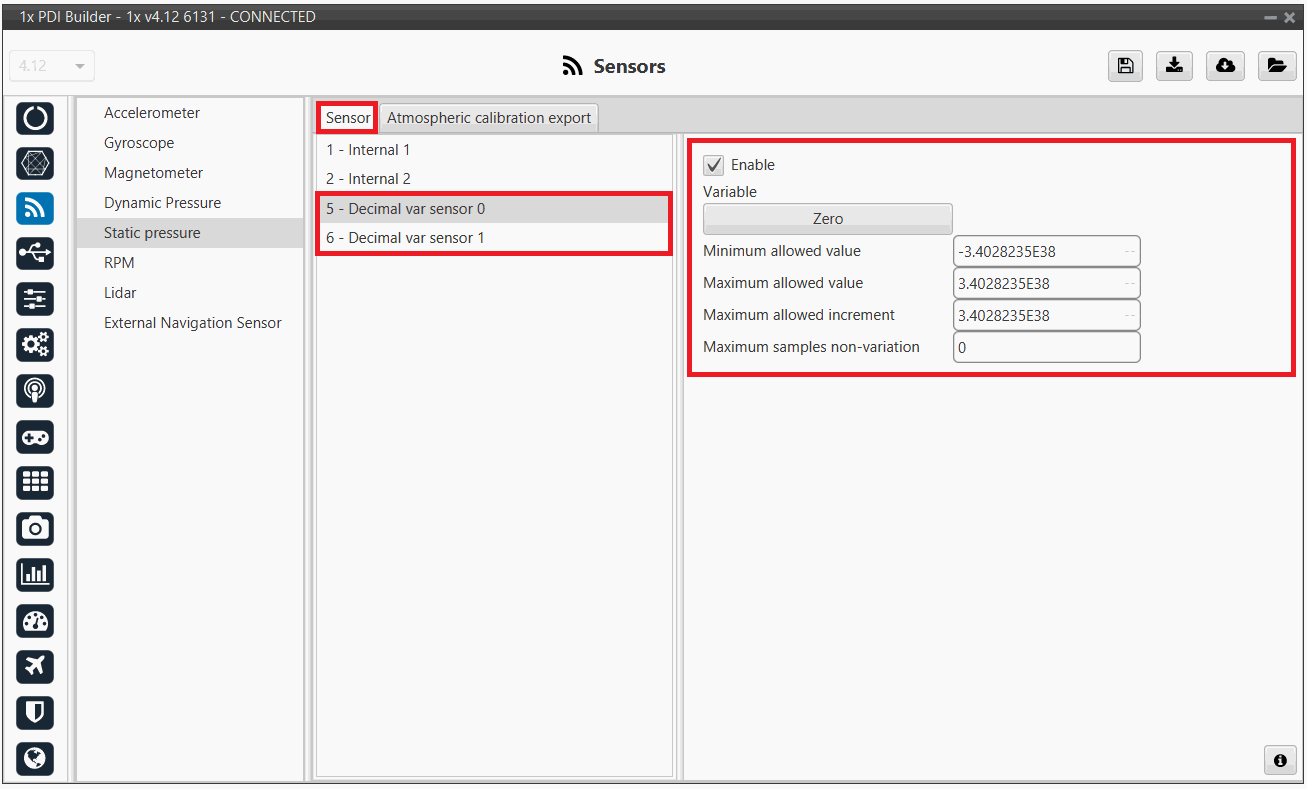Viewport: 1307px width, 789px height.
Task: Open the gears settings sidebar icon
Action: coord(35,345)
